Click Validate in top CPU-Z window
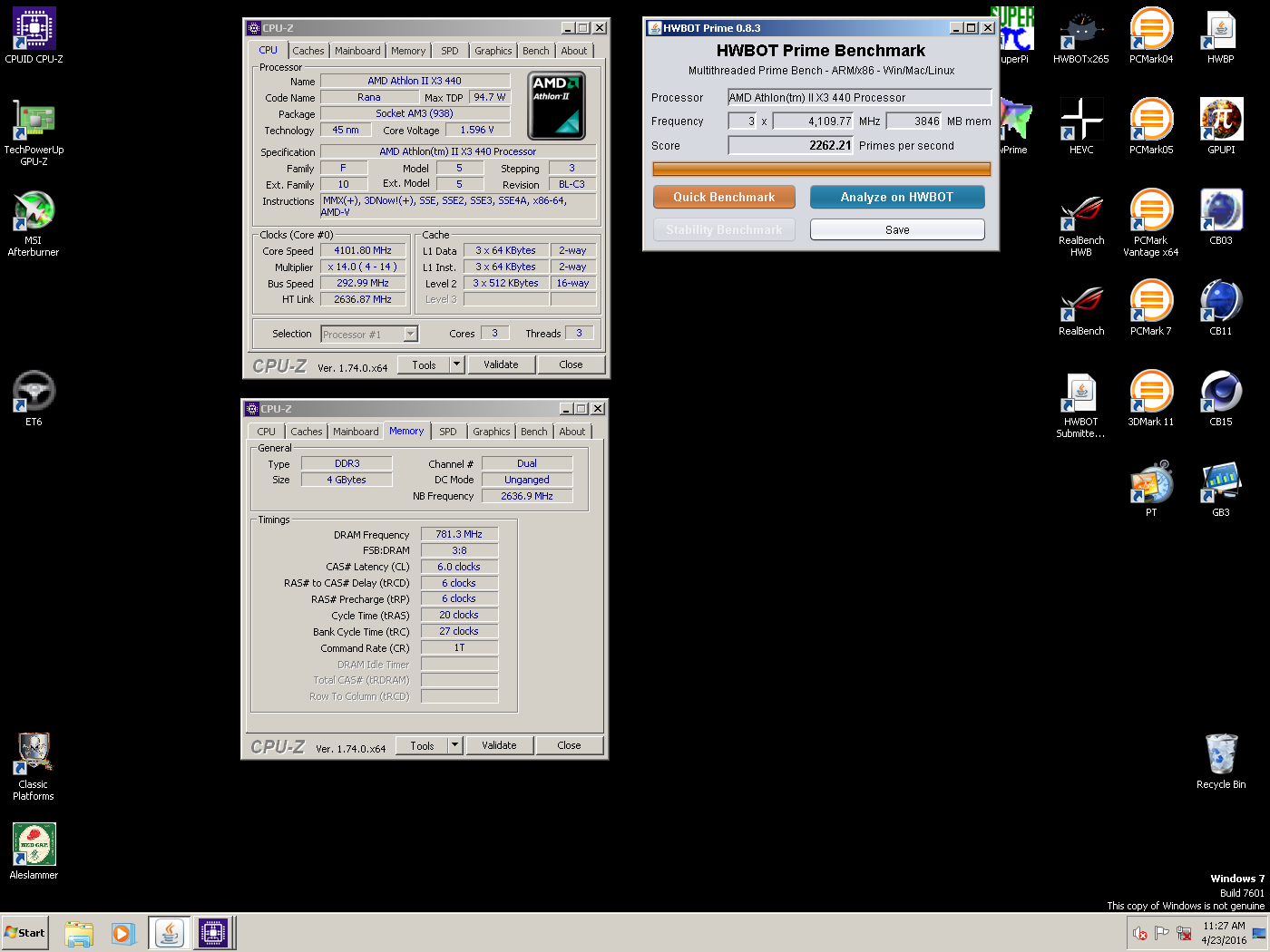Image resolution: width=1270 pixels, height=952 pixels. (x=501, y=364)
